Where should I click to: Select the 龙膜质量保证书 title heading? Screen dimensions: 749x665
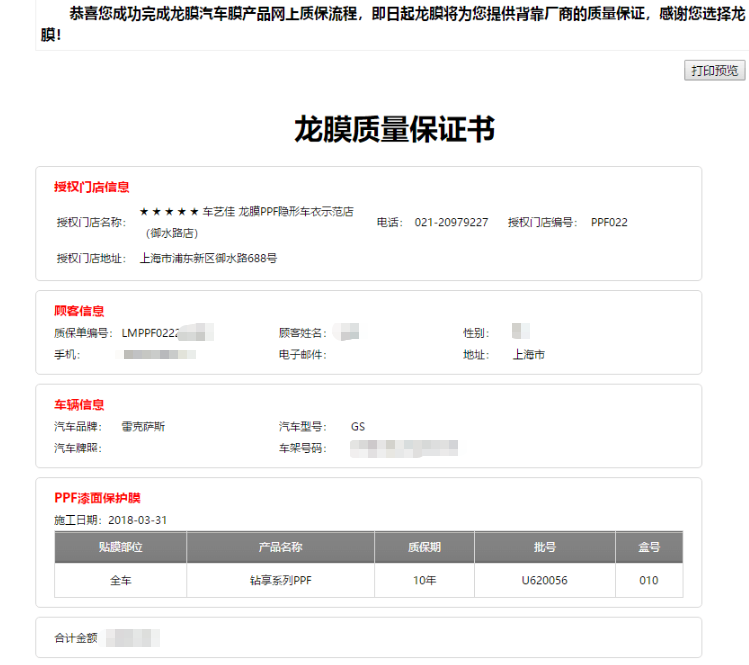coord(395,129)
